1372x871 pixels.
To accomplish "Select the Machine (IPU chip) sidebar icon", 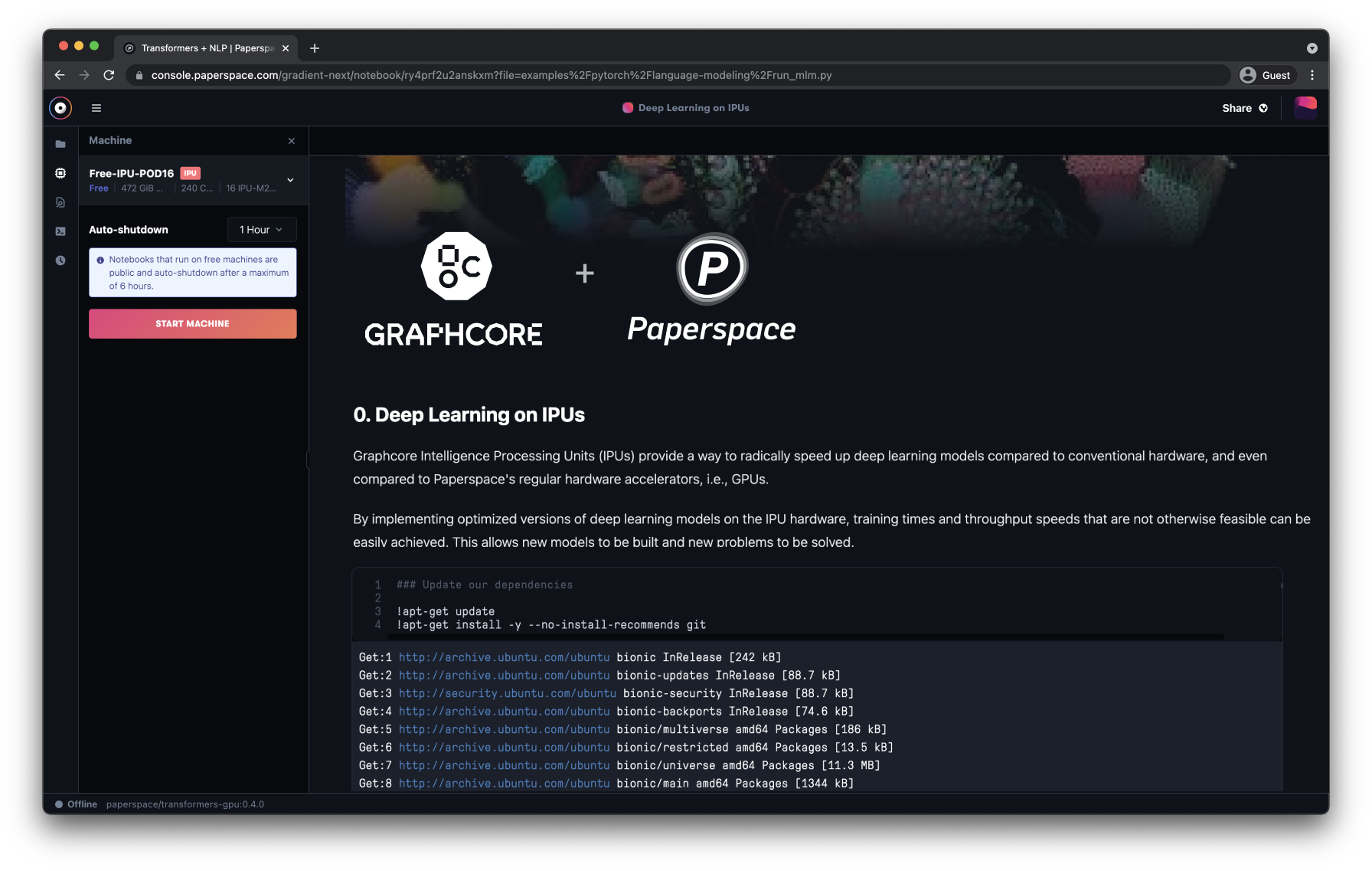I will [60, 172].
